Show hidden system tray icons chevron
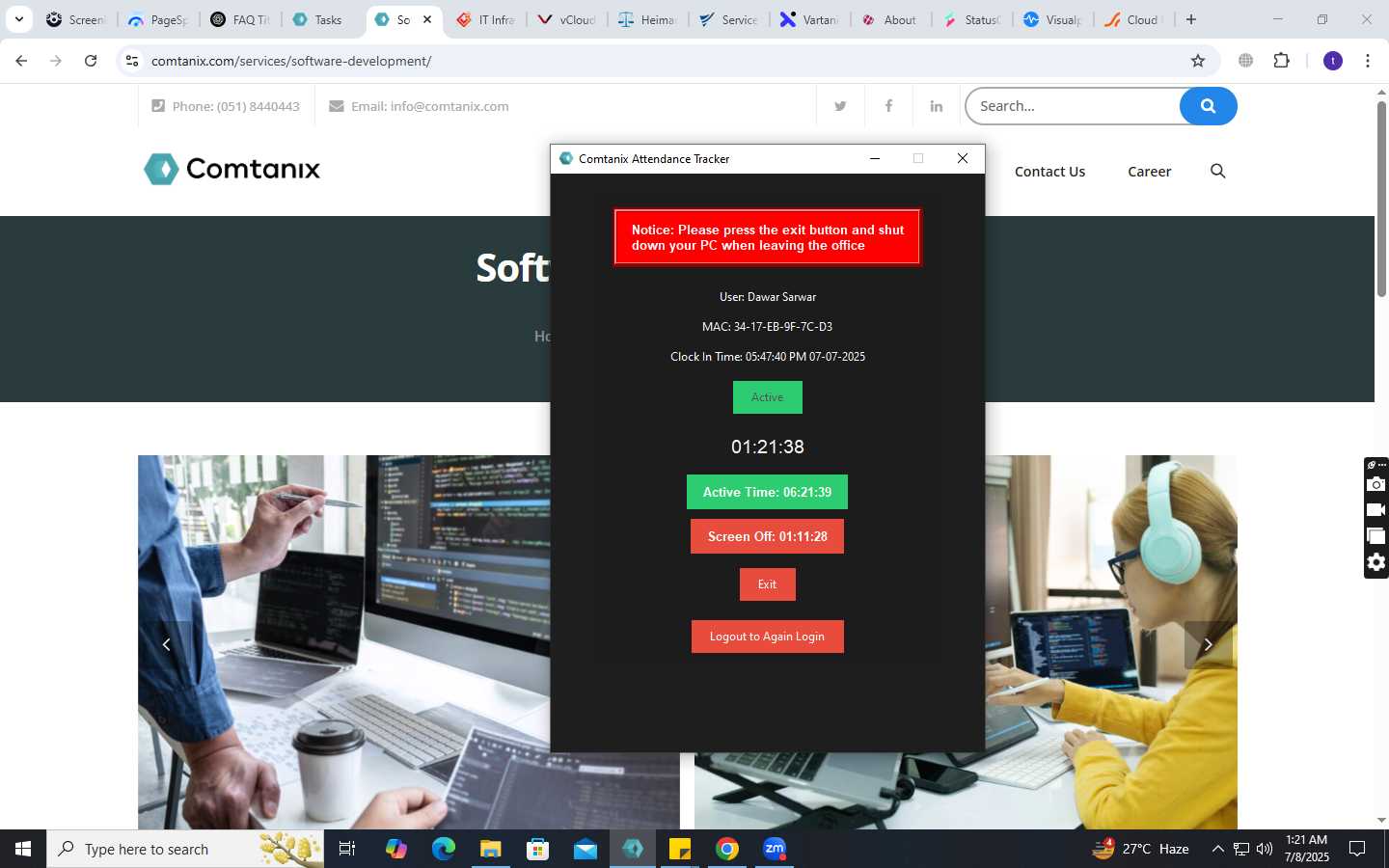1389x868 pixels. pyautogui.click(x=1217, y=849)
